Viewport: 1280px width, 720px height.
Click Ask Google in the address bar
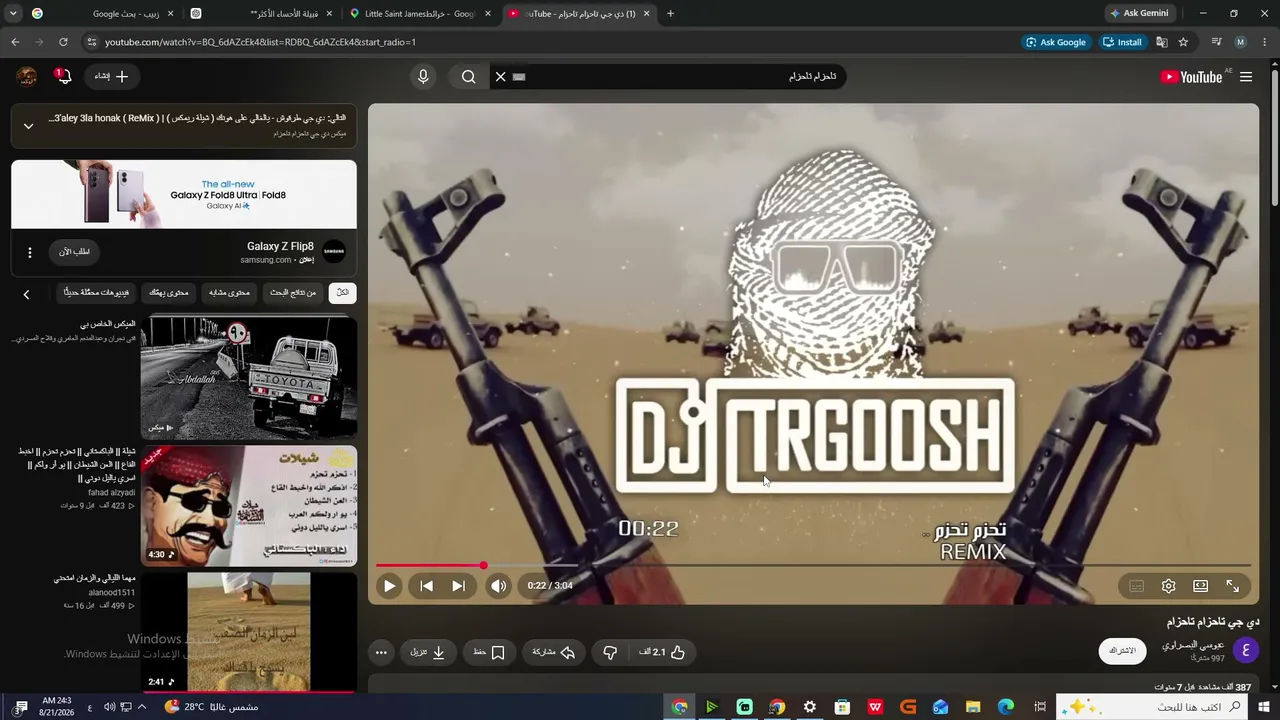click(x=1056, y=42)
